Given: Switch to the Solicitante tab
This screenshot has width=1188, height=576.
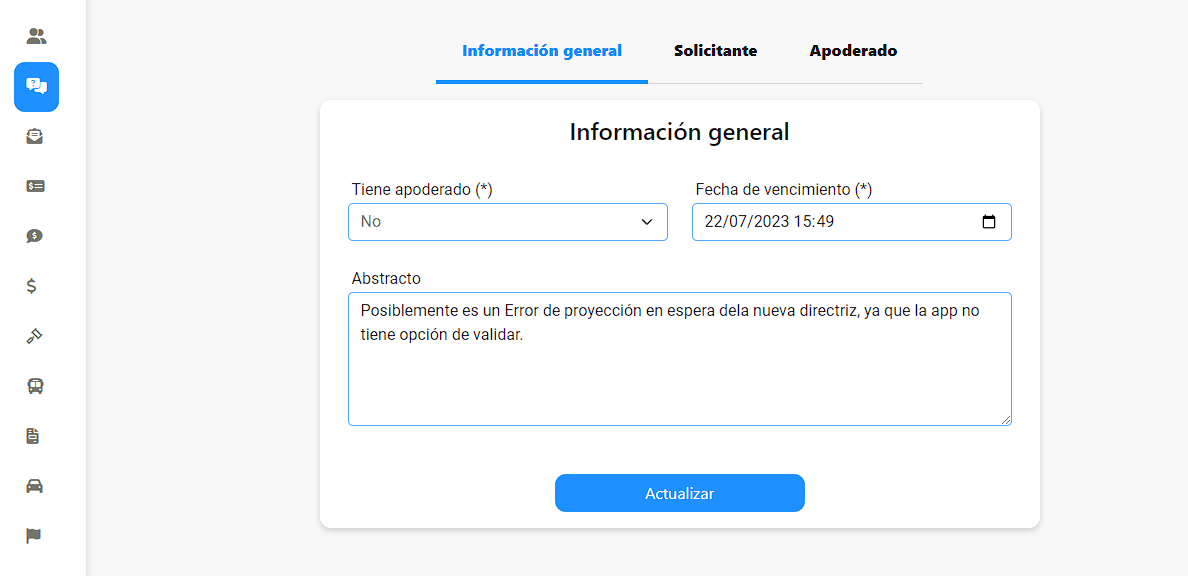Looking at the screenshot, I should pyautogui.click(x=715, y=51).
